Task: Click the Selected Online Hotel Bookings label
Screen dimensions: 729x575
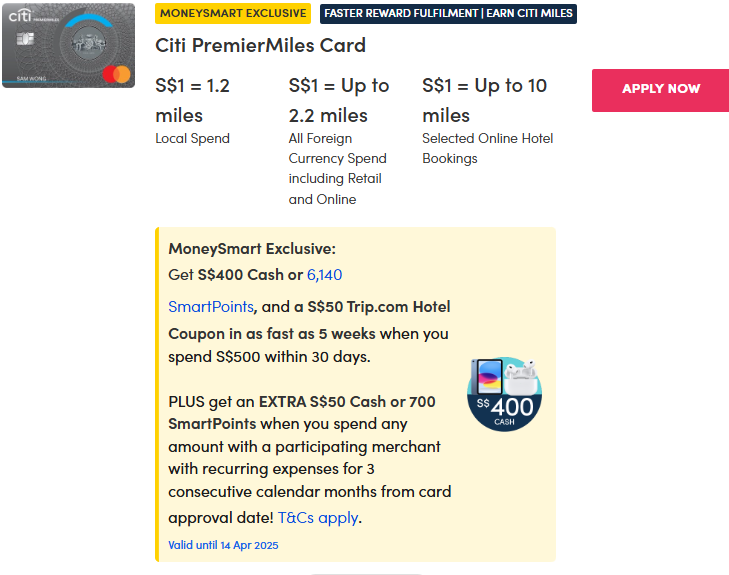Action: [487, 148]
